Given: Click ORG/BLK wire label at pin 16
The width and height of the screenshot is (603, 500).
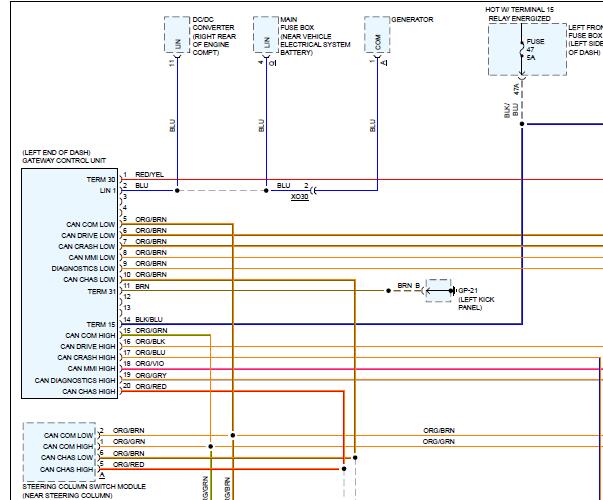Looking at the screenshot, I should [x=150, y=342].
